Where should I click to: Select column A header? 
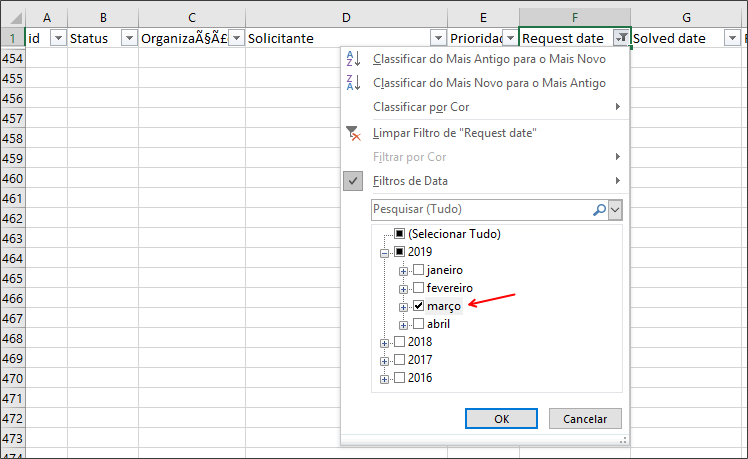coord(47,18)
